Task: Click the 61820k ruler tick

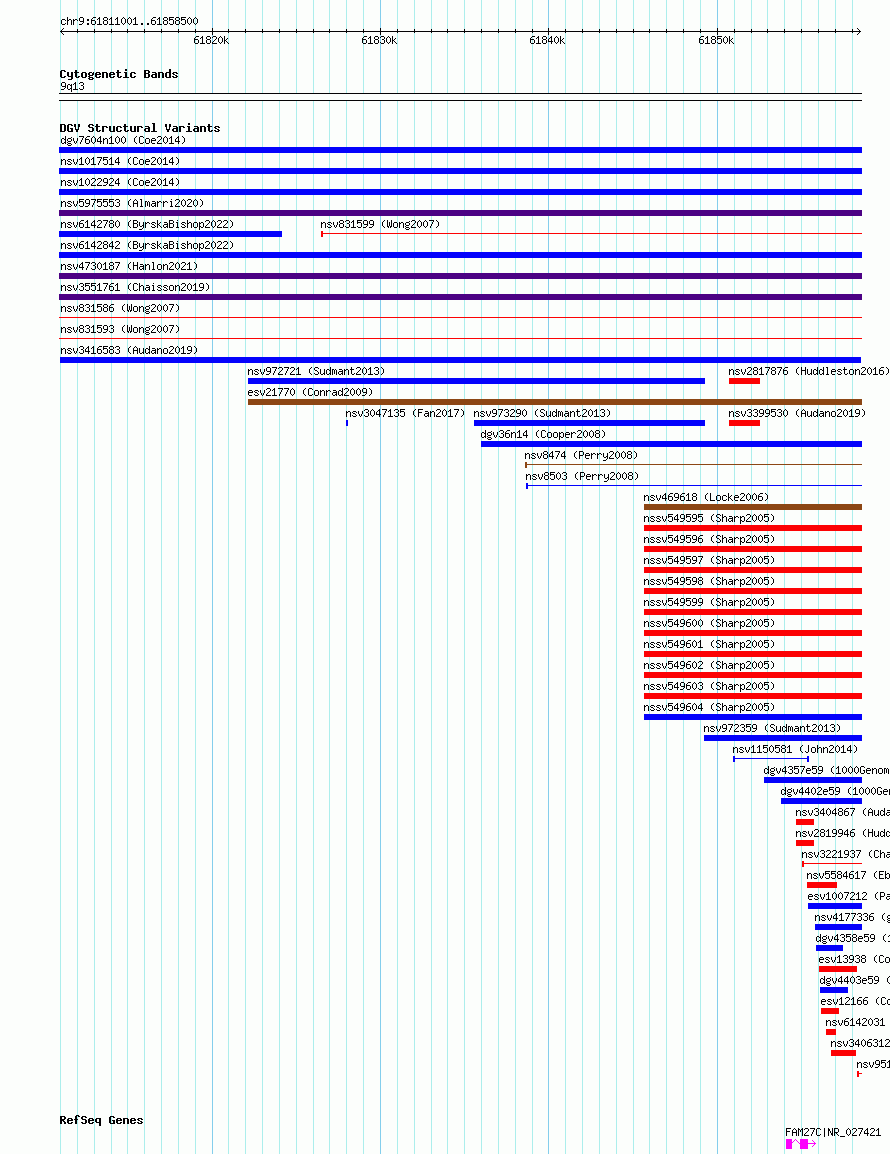Action: (211, 40)
